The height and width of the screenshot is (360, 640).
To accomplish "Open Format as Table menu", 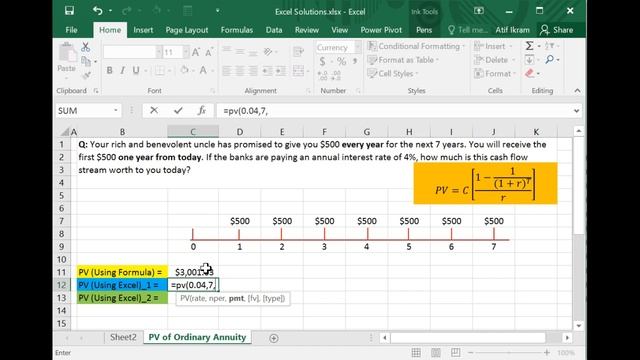I will click(x=403, y=60).
